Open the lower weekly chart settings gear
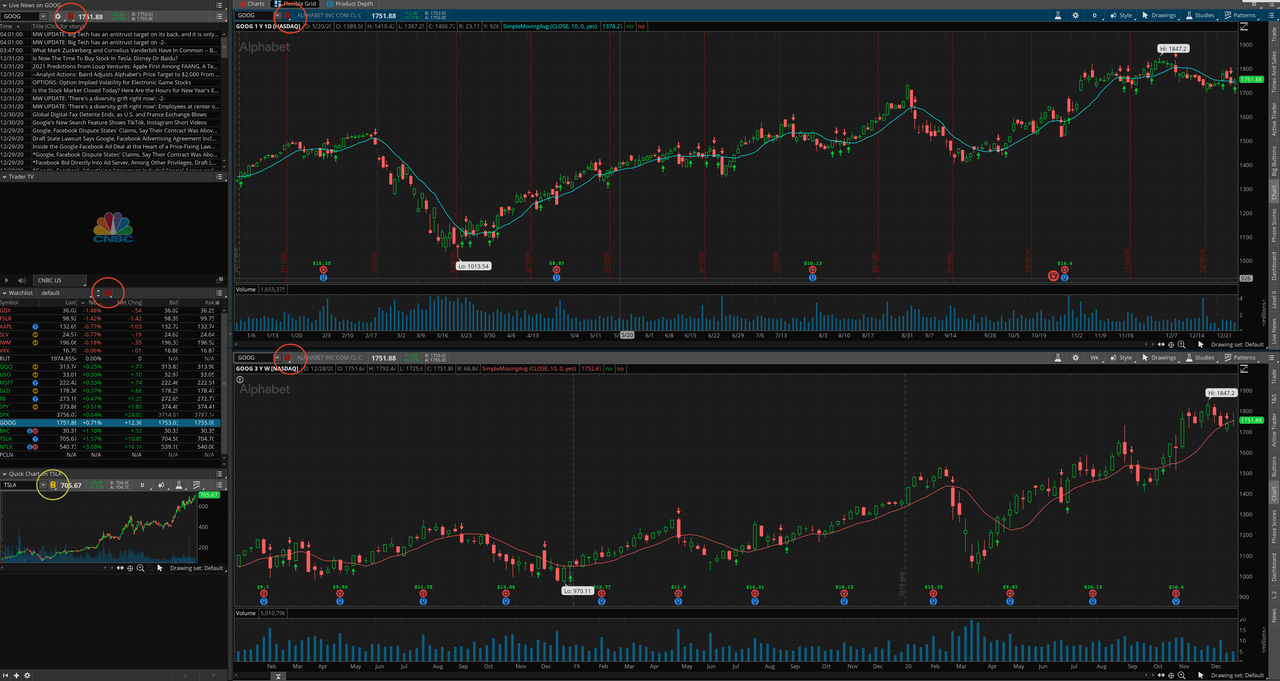This screenshot has height=681, width=1280. point(1075,357)
